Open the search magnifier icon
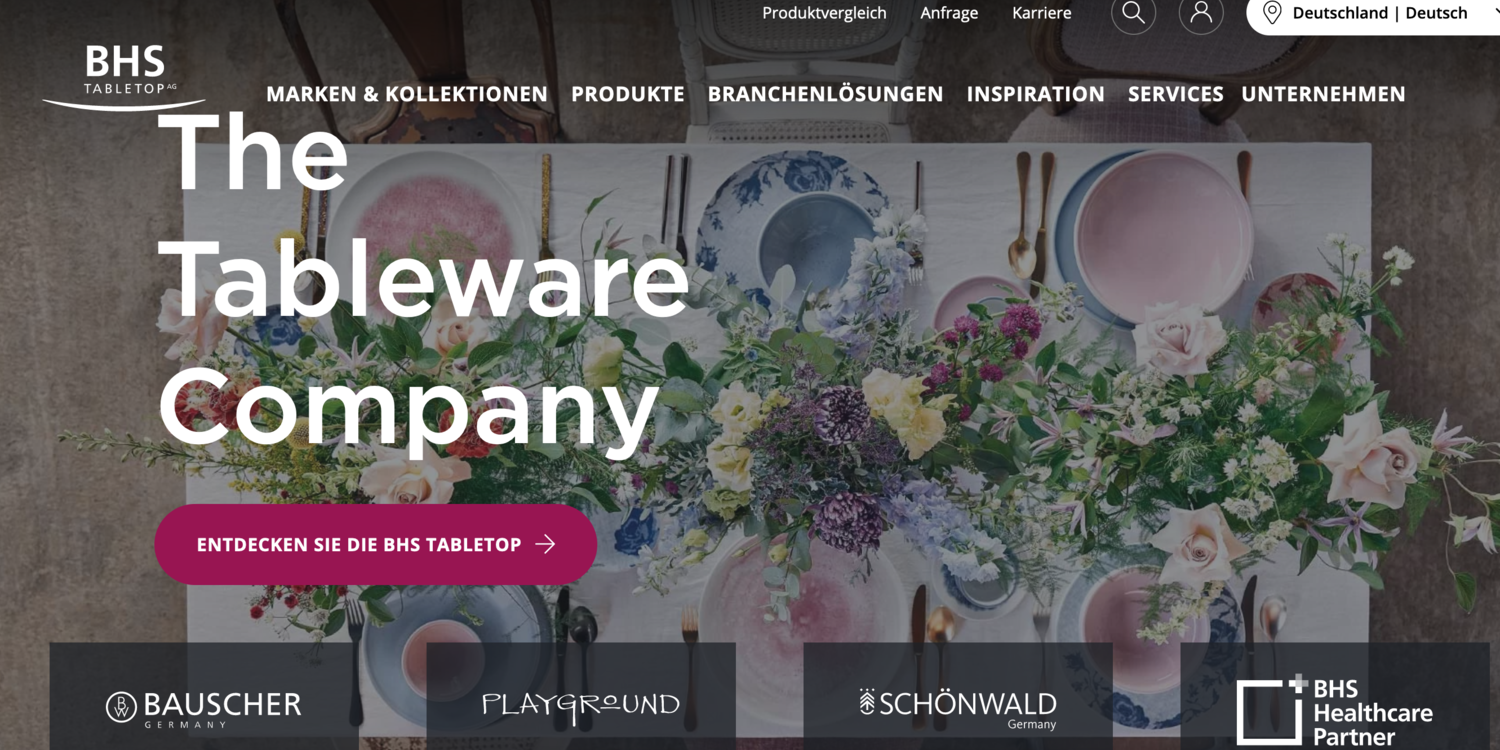The image size is (1500, 750). [x=1133, y=13]
